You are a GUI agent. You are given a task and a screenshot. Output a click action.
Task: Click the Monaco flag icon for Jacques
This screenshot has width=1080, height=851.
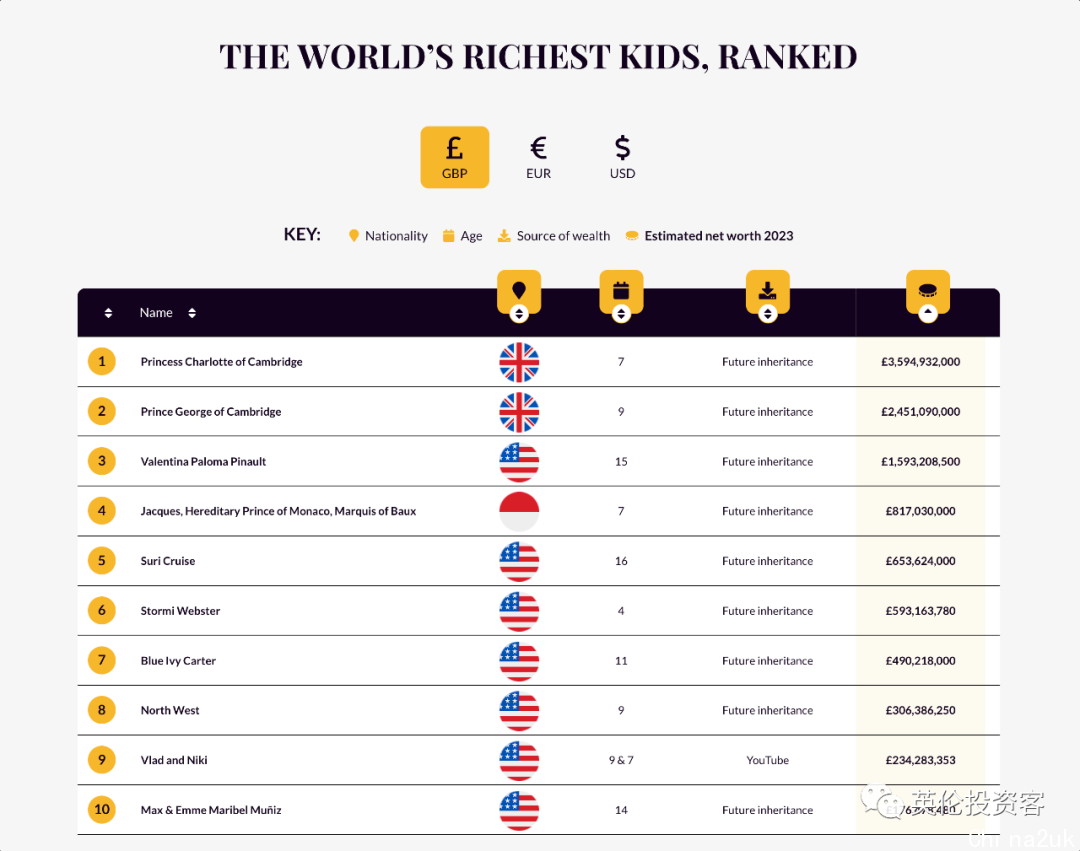(x=519, y=511)
